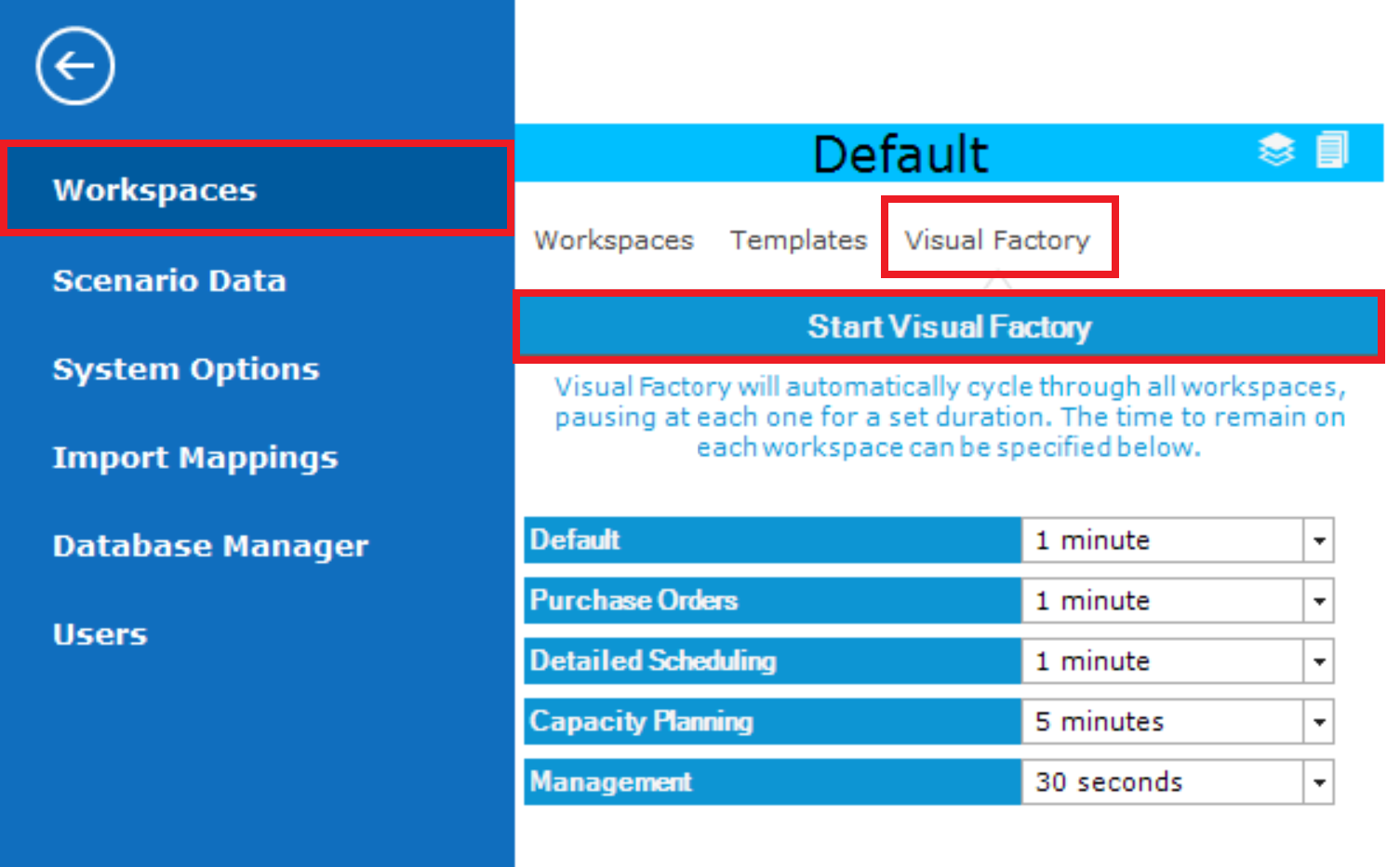Image resolution: width=1400 pixels, height=867 pixels.
Task: Open System Options in the sidebar
Action: pyautogui.click(x=186, y=369)
